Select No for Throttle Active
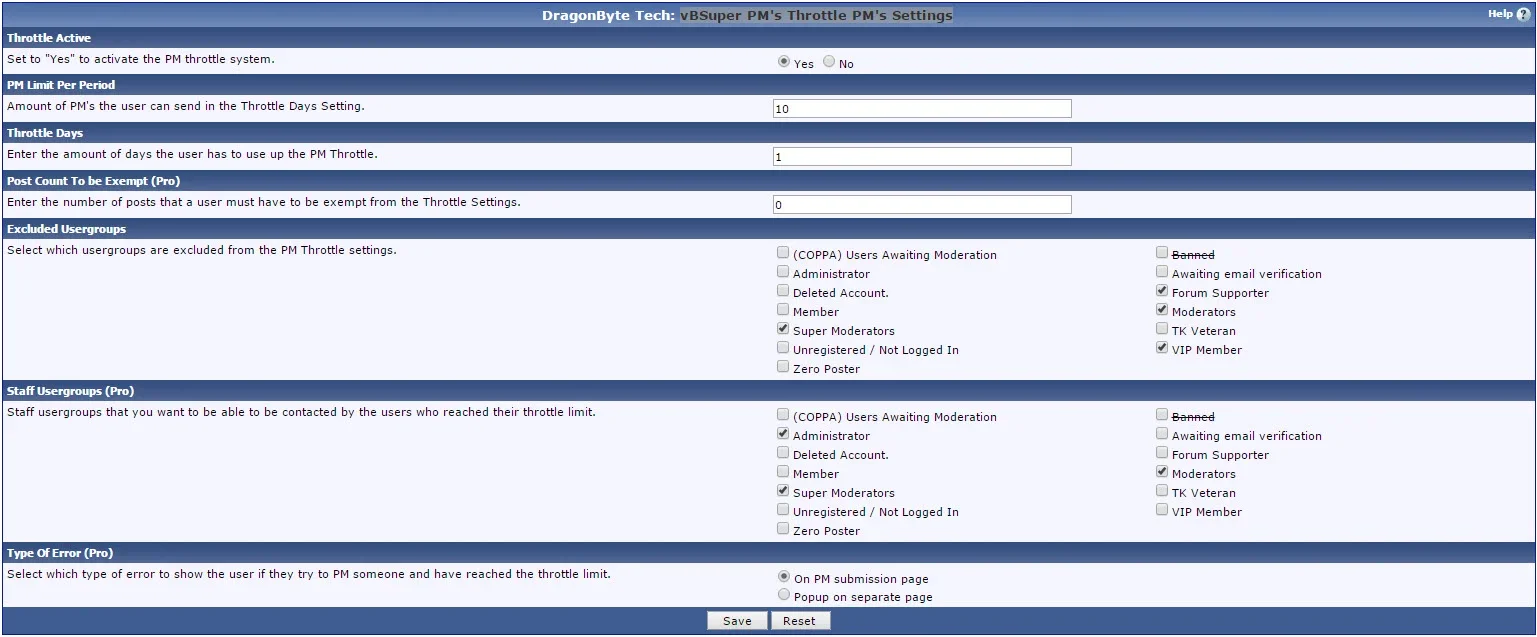Viewport: 1537px width, 637px height. (x=829, y=62)
